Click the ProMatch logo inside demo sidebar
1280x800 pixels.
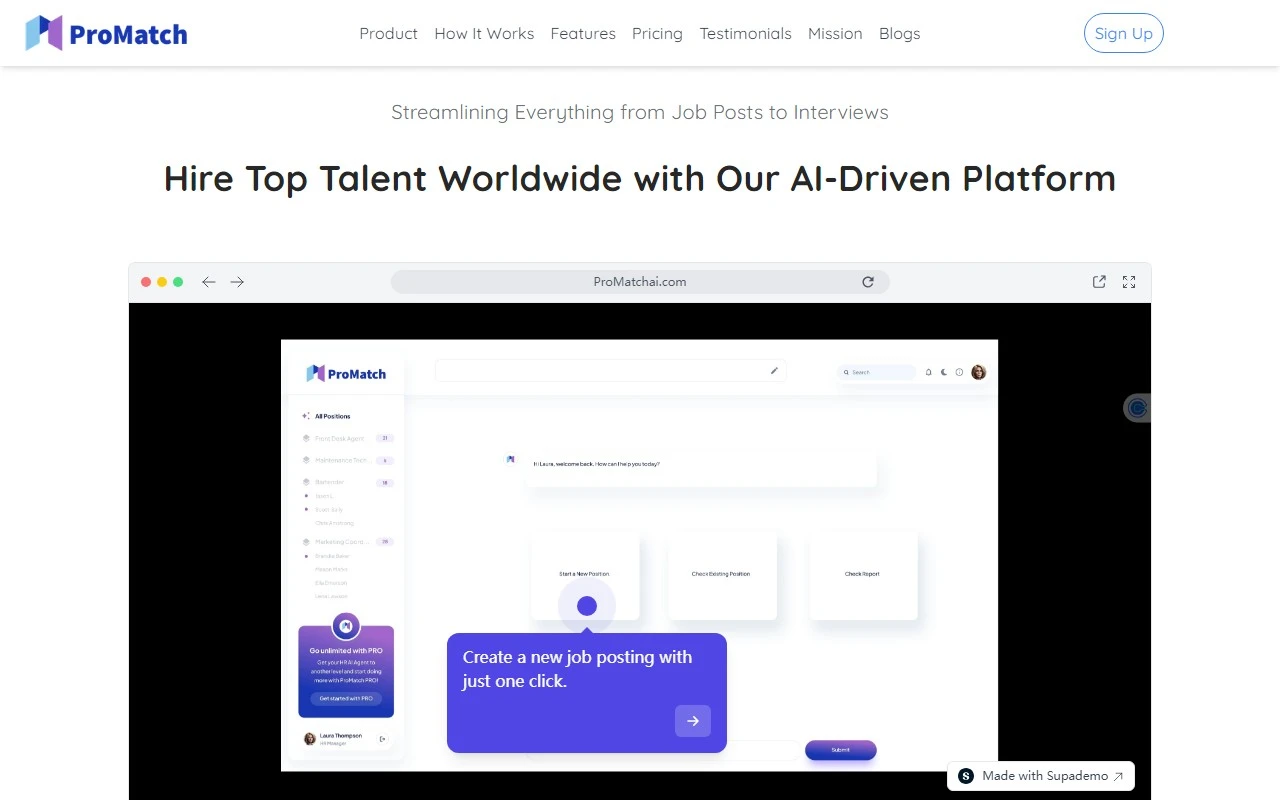pyautogui.click(x=346, y=374)
